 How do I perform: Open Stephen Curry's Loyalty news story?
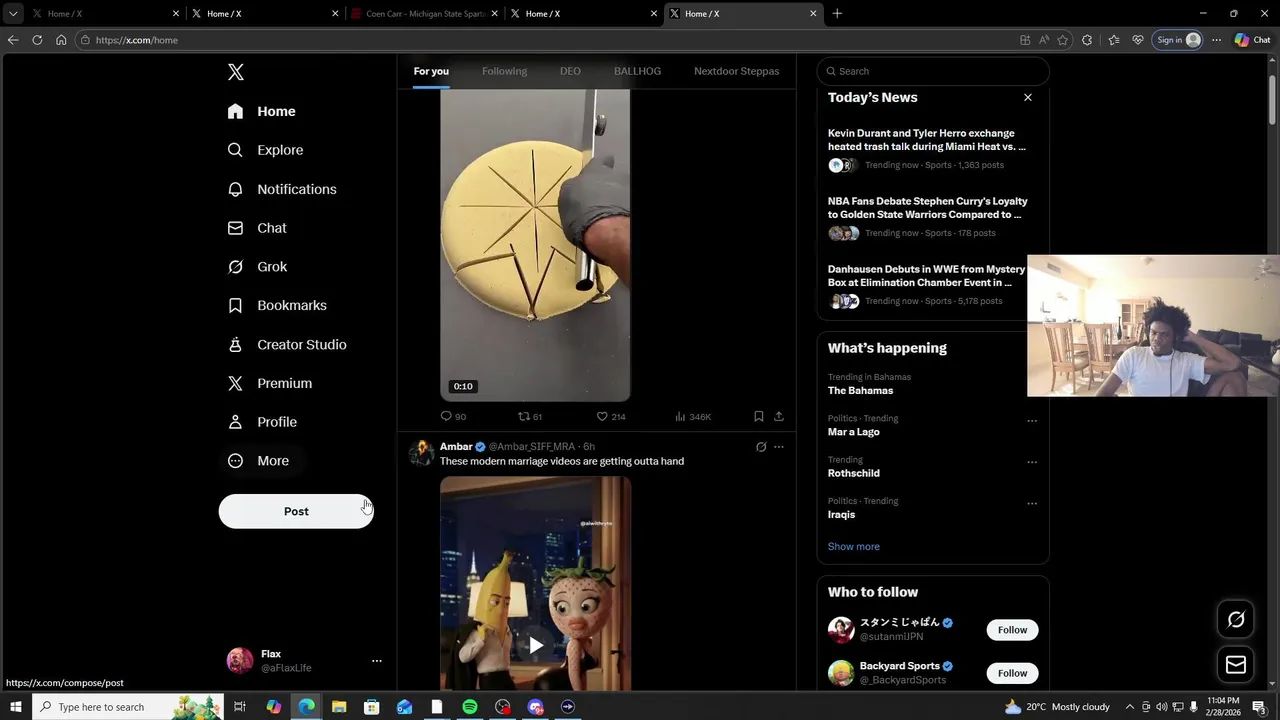(x=927, y=217)
